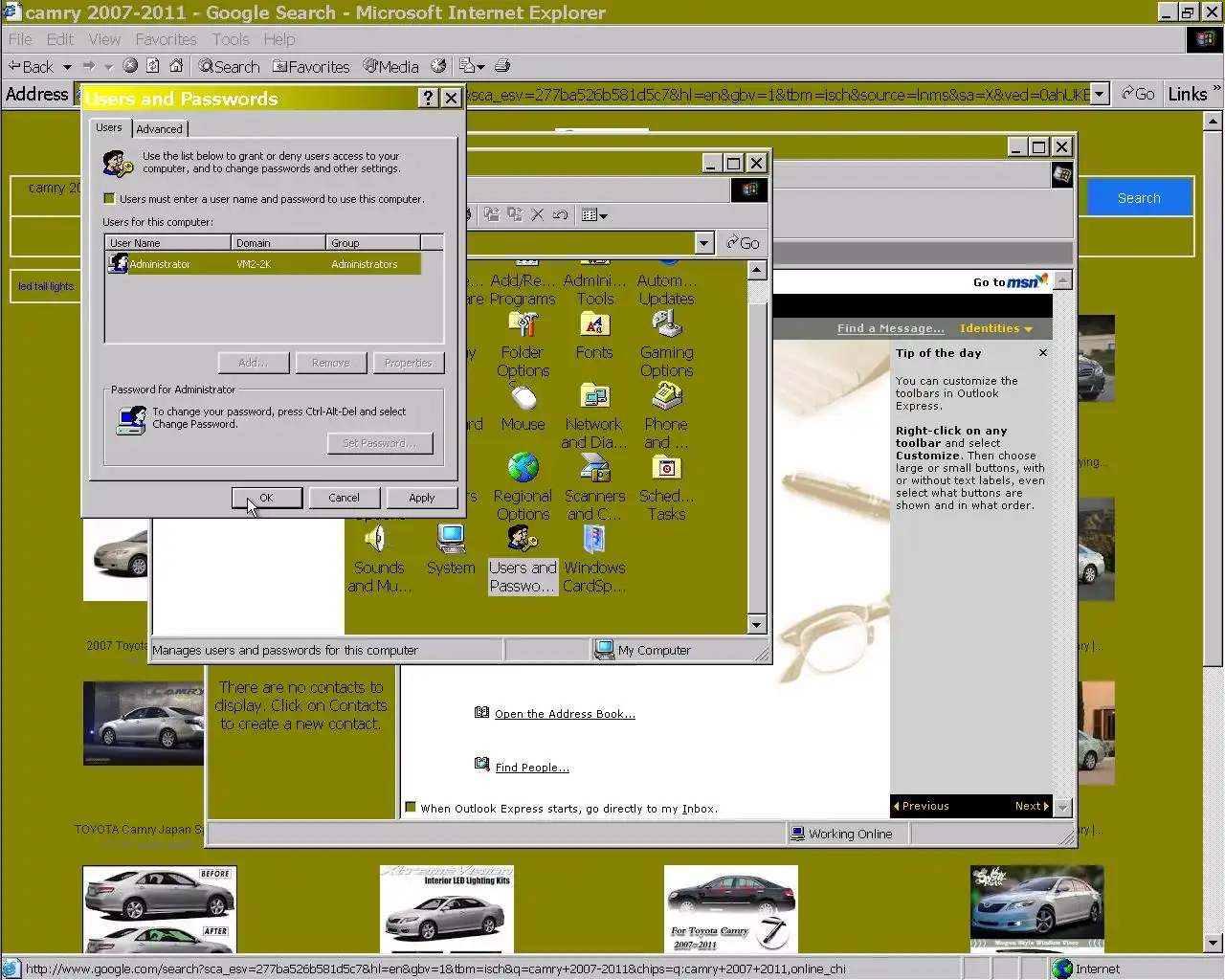Click the Undo icon in Control Panel toolbar
The width and height of the screenshot is (1225, 980).
click(561, 215)
